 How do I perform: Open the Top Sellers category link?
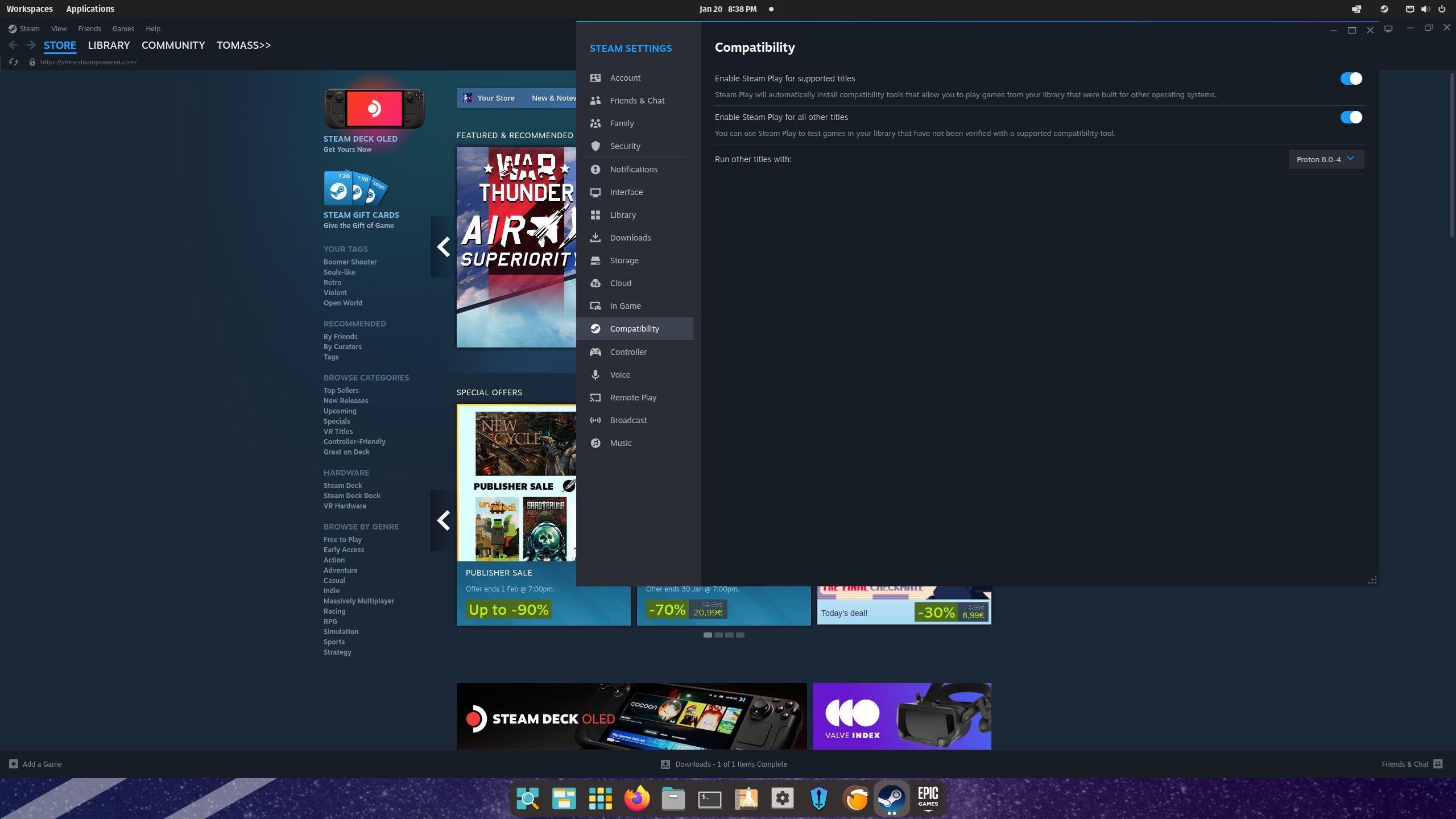pyautogui.click(x=341, y=390)
